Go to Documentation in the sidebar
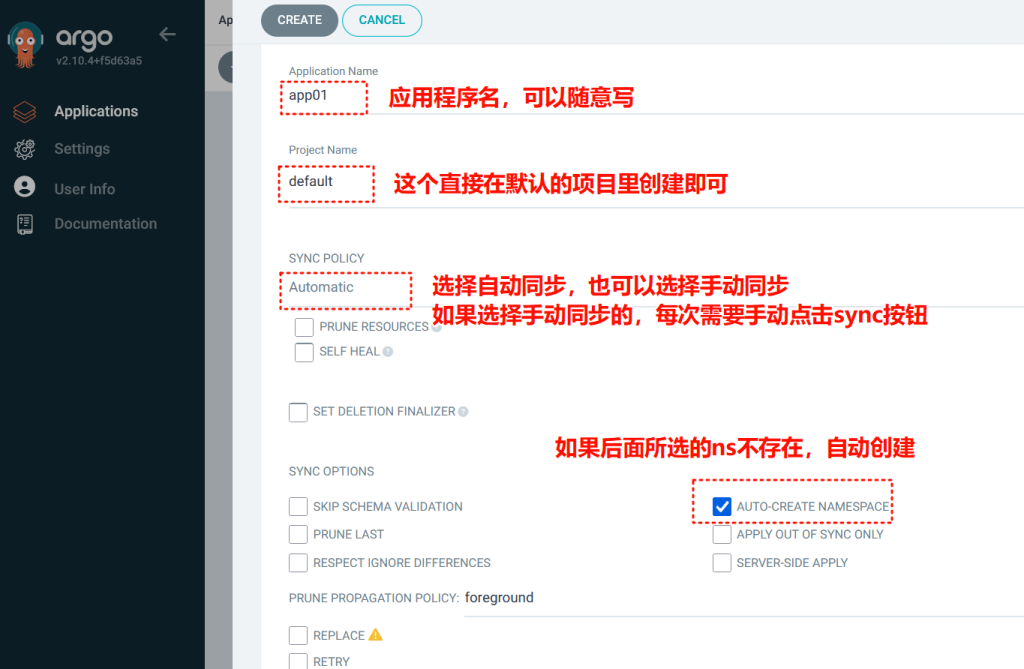The height and width of the screenshot is (669, 1024). click(105, 224)
